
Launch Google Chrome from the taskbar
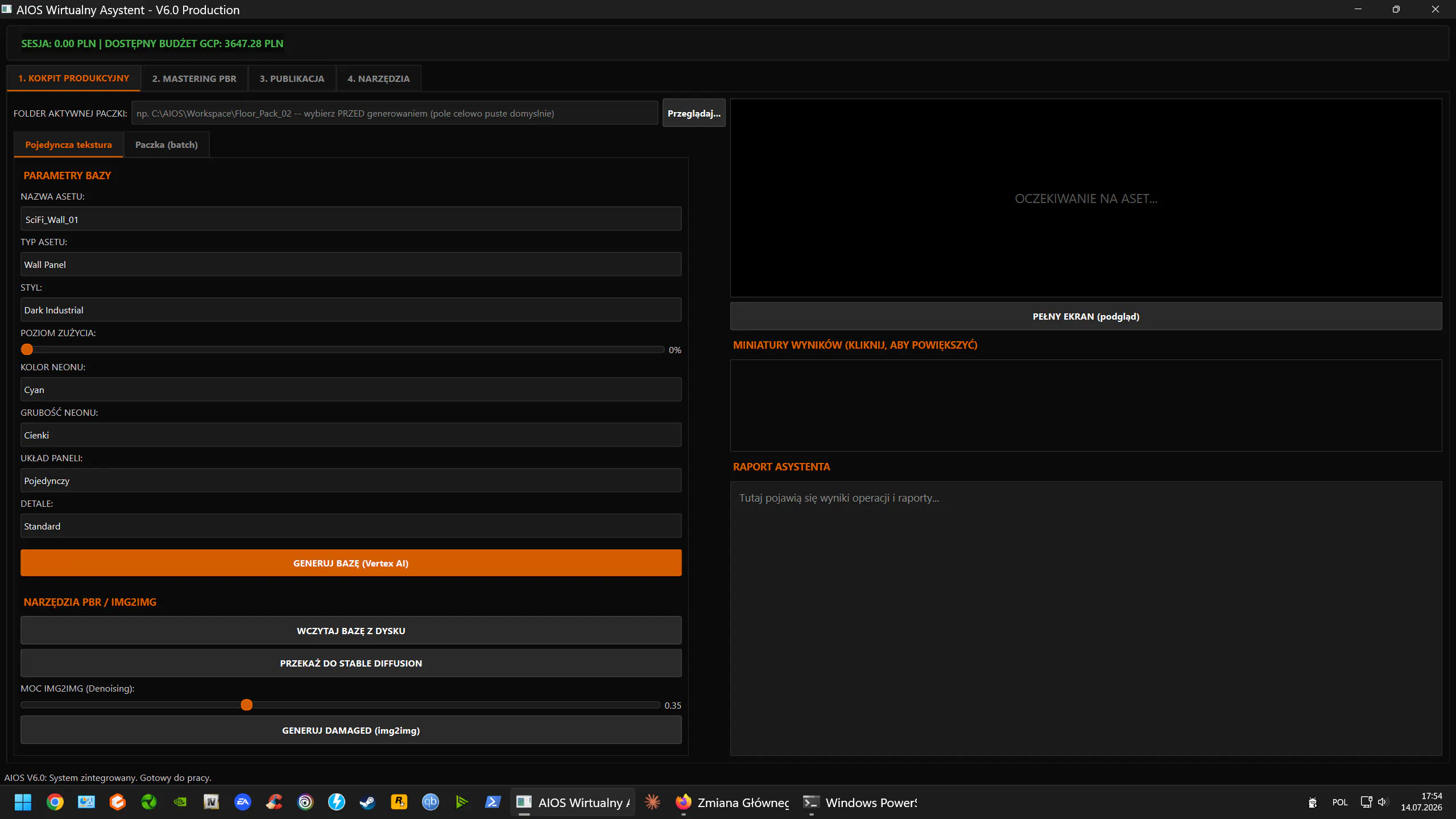coord(55,802)
